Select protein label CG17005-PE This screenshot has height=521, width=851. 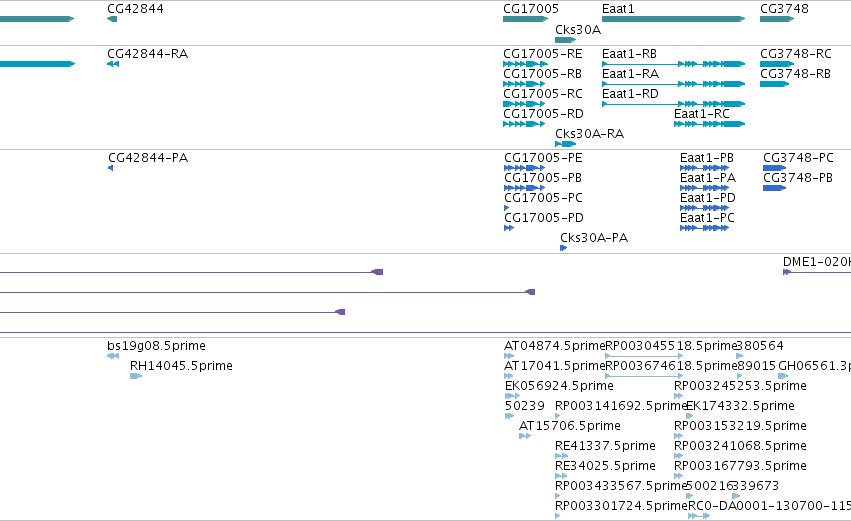click(543, 158)
